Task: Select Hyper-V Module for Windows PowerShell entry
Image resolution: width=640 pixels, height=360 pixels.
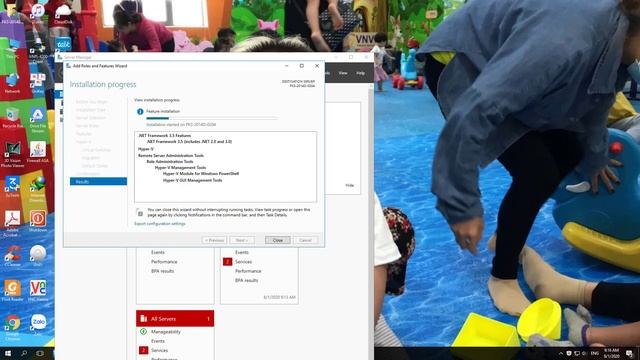Action: point(201,173)
